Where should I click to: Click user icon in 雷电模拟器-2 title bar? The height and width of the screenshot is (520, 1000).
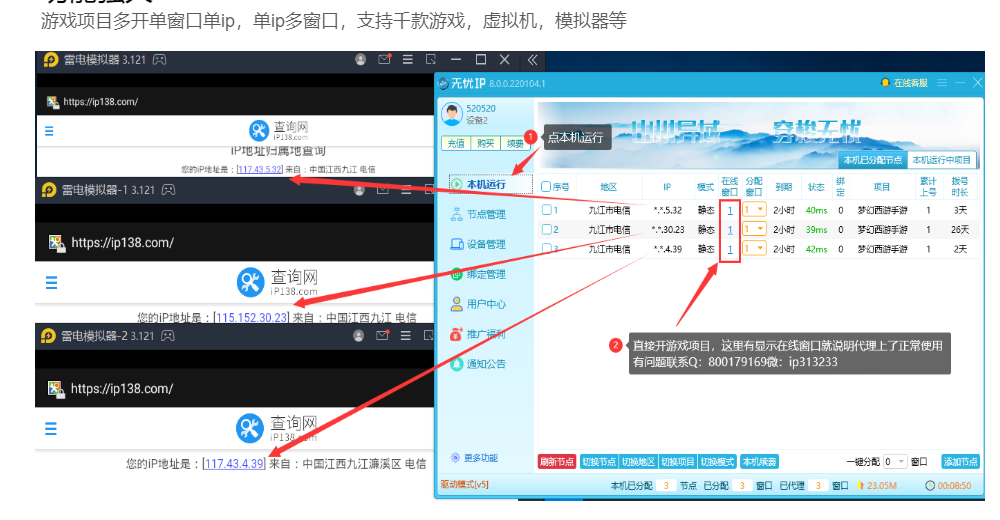pos(358,336)
